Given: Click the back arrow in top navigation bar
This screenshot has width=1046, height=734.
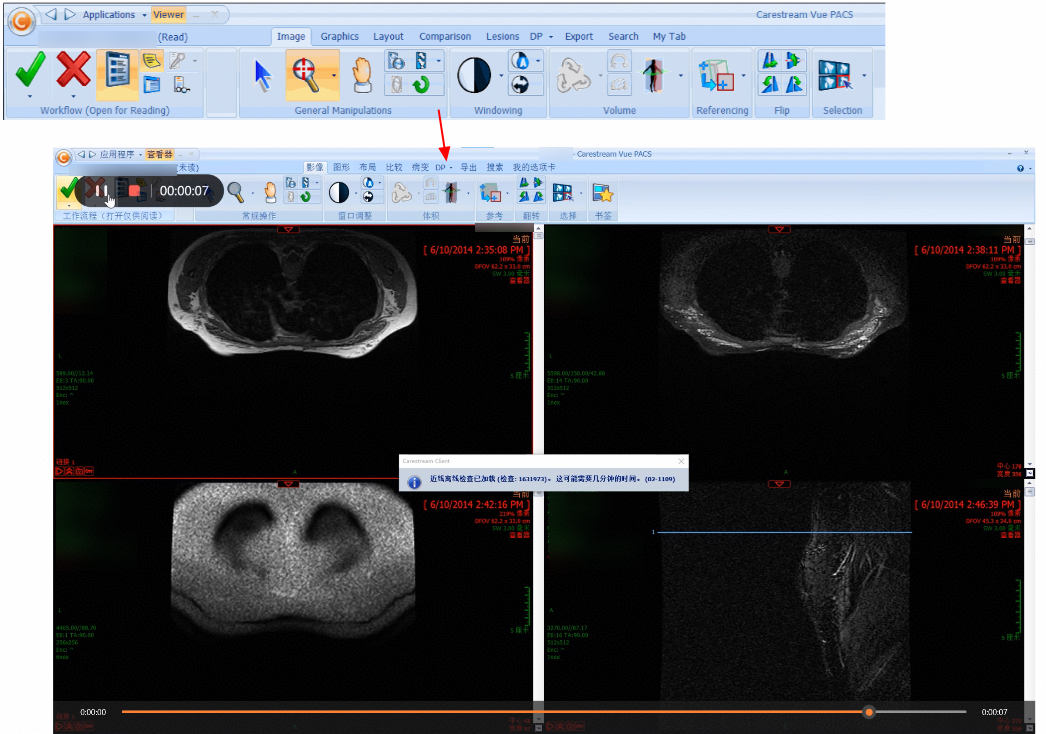Looking at the screenshot, I should point(51,14).
